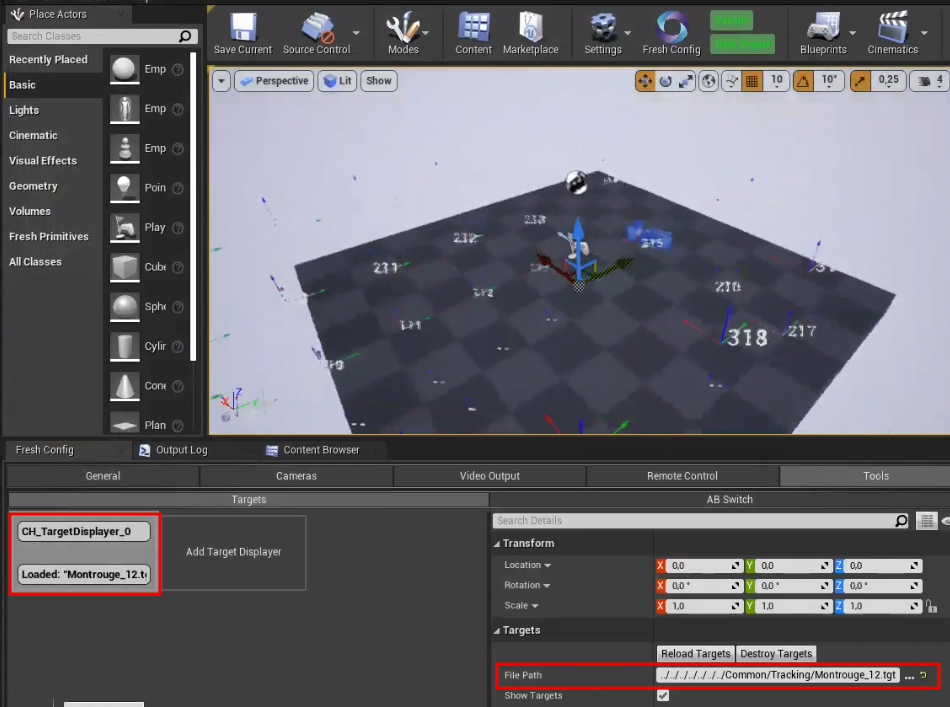Screen dimensions: 950x707
Task: Select the Point Light icon
Action: pyautogui.click(x=124, y=188)
